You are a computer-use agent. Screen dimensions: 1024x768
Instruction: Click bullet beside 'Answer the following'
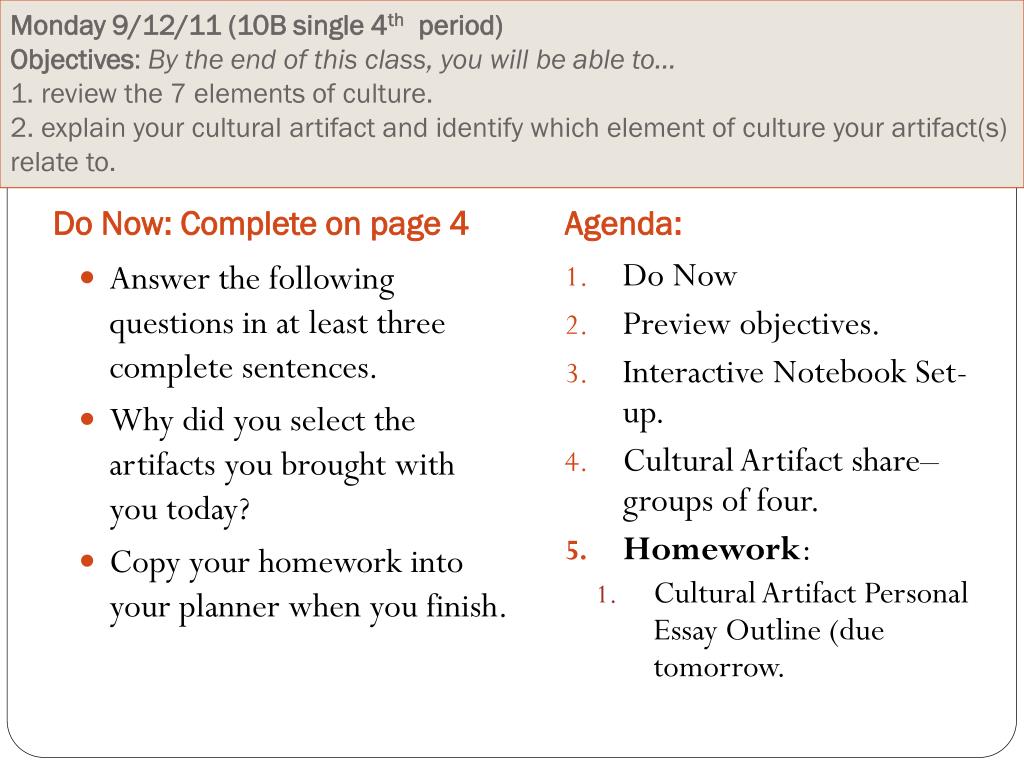pyautogui.click(x=88, y=278)
